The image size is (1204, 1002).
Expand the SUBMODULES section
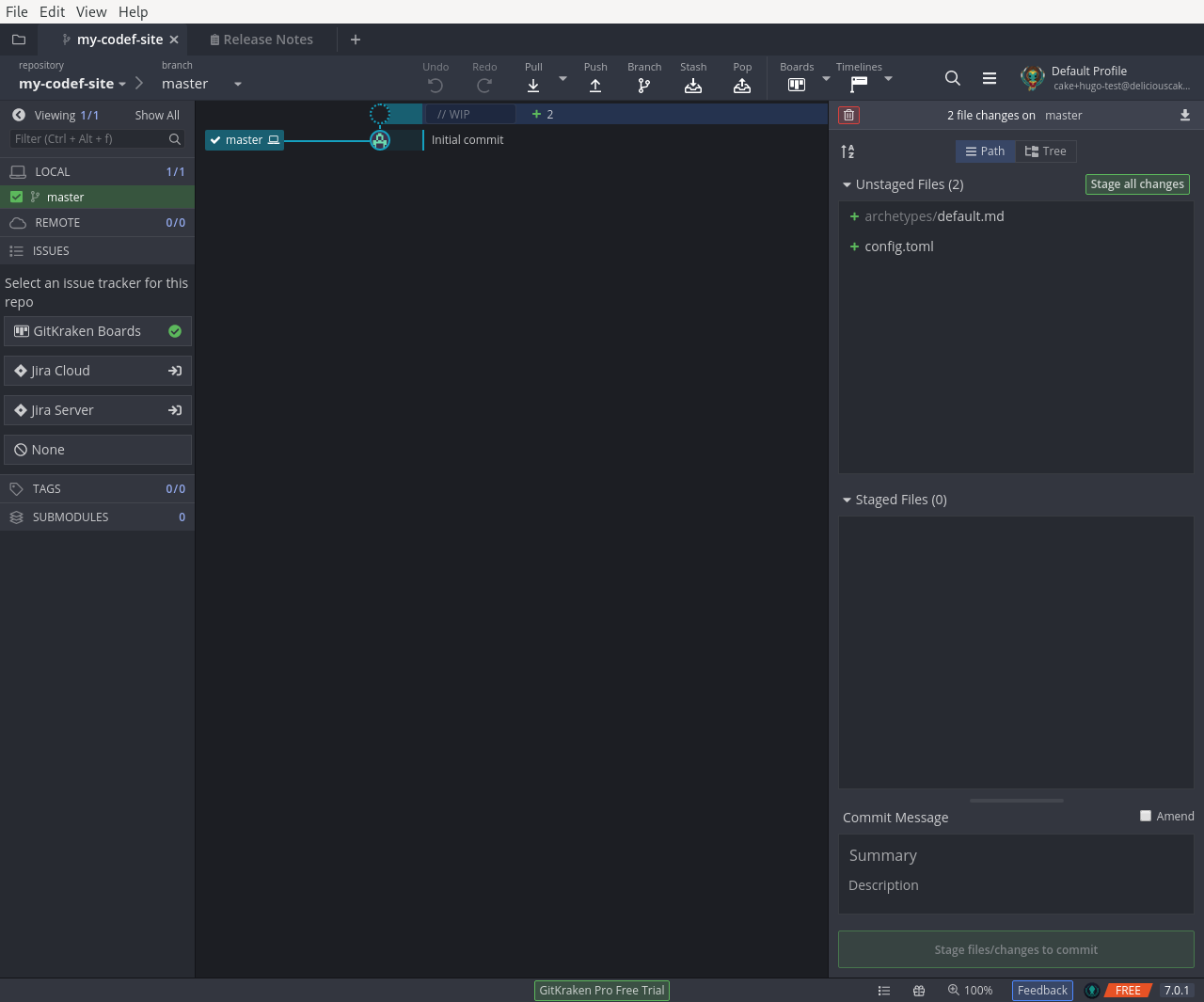click(x=97, y=517)
